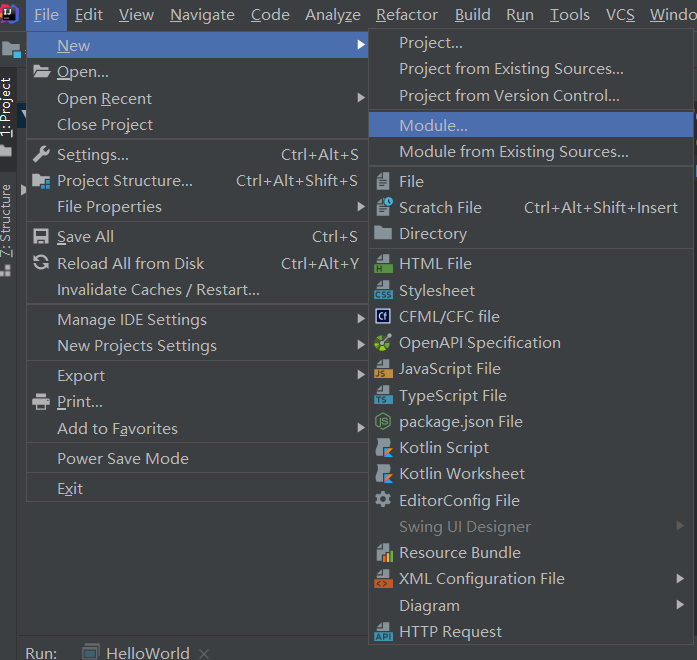
Task: Choose Project from Version Control...
Action: (x=531, y=96)
